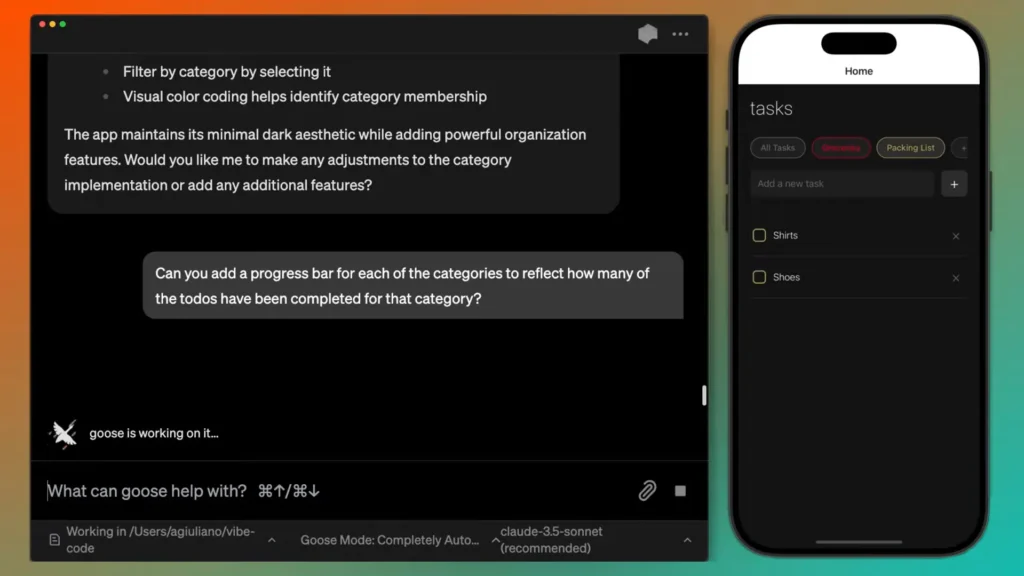Expand the working directory chevron
This screenshot has width=1024, height=576.
pos(271,540)
